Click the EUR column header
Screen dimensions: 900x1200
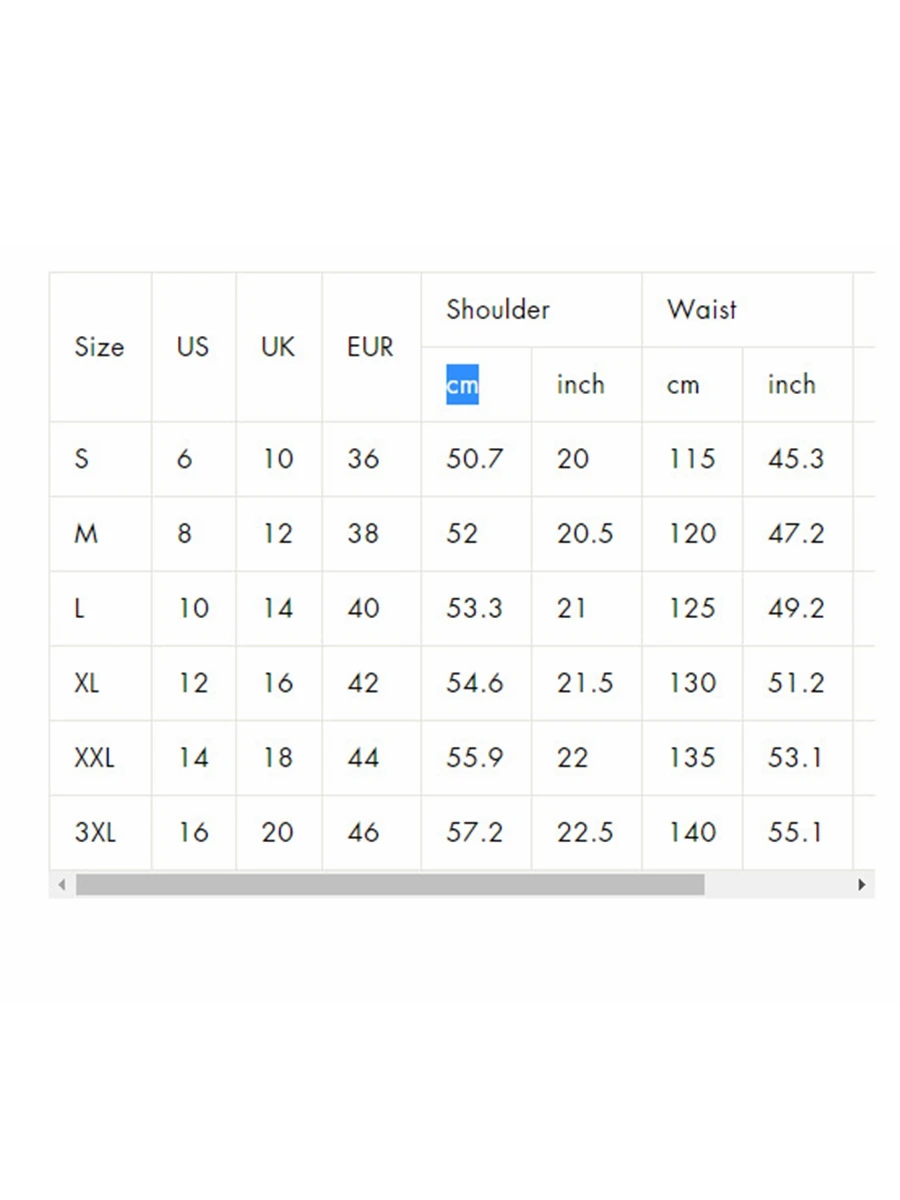click(370, 347)
